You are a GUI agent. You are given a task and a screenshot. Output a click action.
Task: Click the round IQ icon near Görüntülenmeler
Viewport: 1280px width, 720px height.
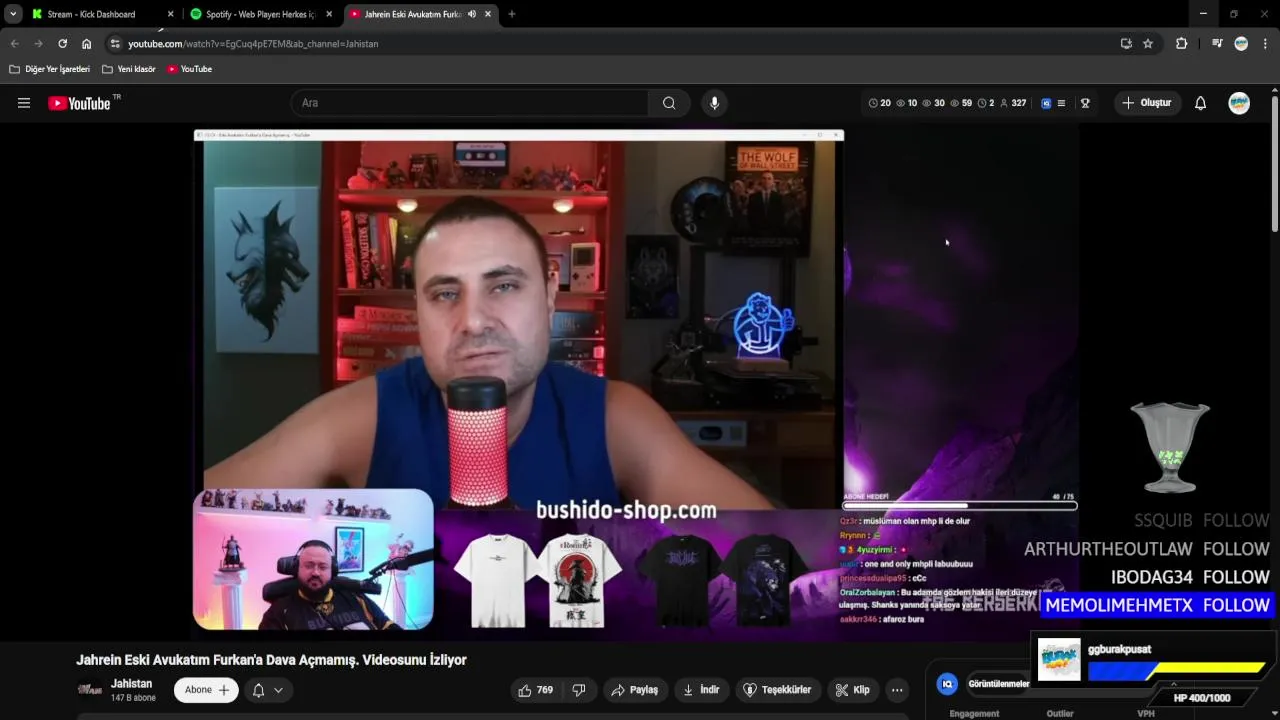click(947, 684)
